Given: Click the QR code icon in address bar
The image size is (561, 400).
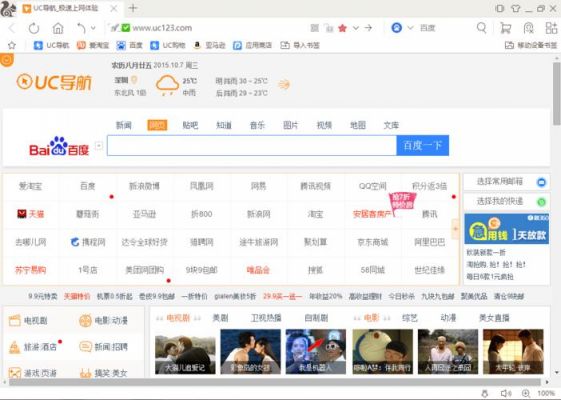Looking at the screenshot, I should click(x=314, y=28).
